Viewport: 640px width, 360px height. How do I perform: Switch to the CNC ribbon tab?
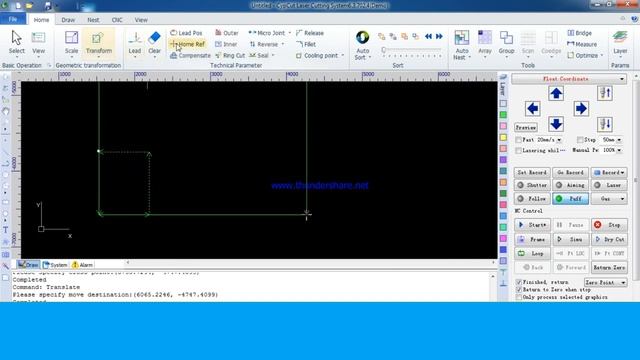[117, 20]
